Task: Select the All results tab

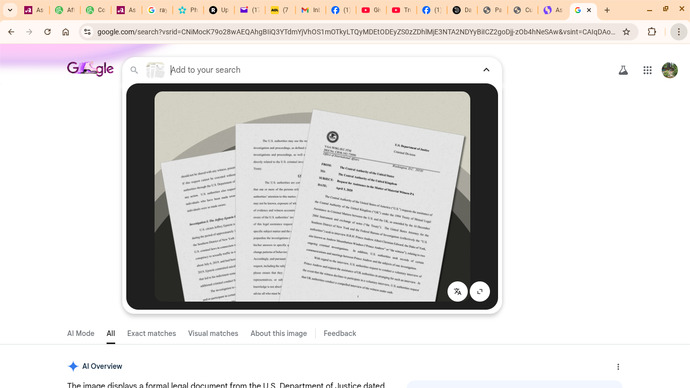Action: click(x=110, y=333)
